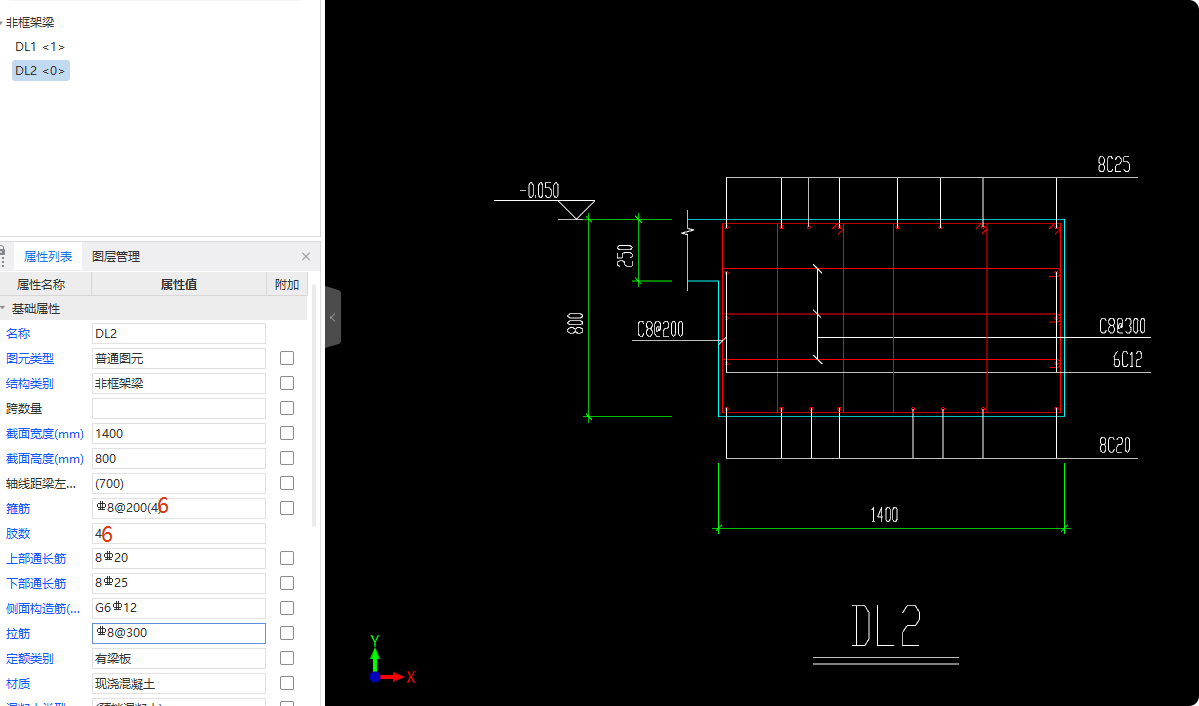The image size is (1199, 706).
Task: Edit the 箍筋 value field
Action: point(179,508)
